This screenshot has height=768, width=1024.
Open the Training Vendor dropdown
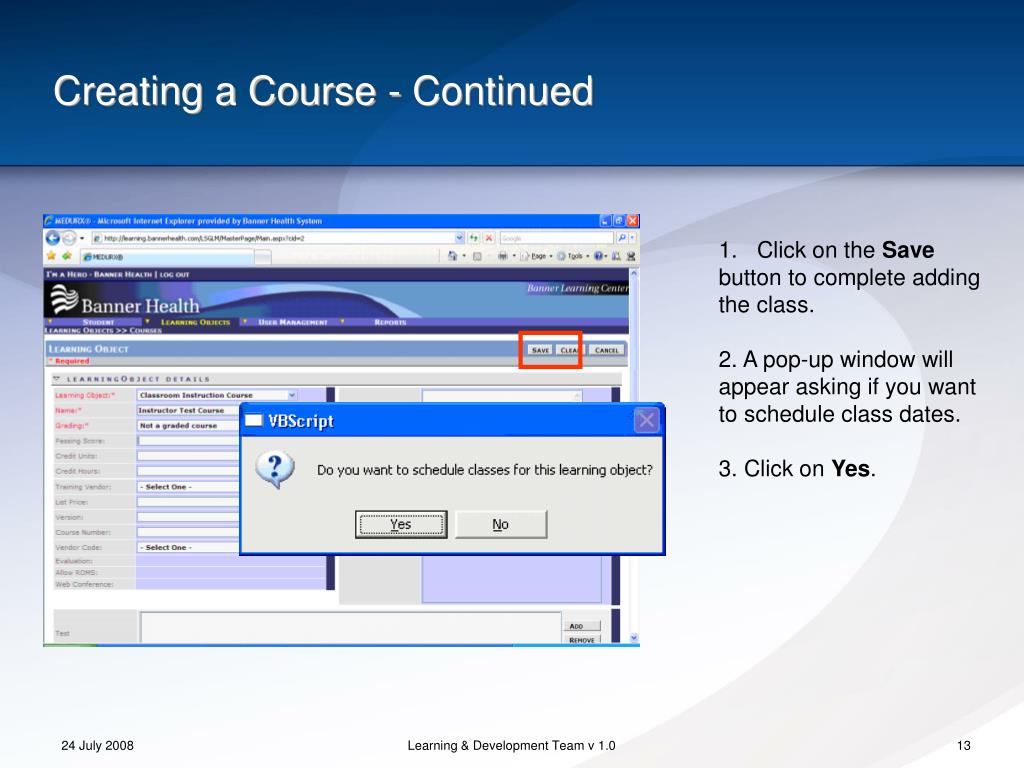click(188, 487)
